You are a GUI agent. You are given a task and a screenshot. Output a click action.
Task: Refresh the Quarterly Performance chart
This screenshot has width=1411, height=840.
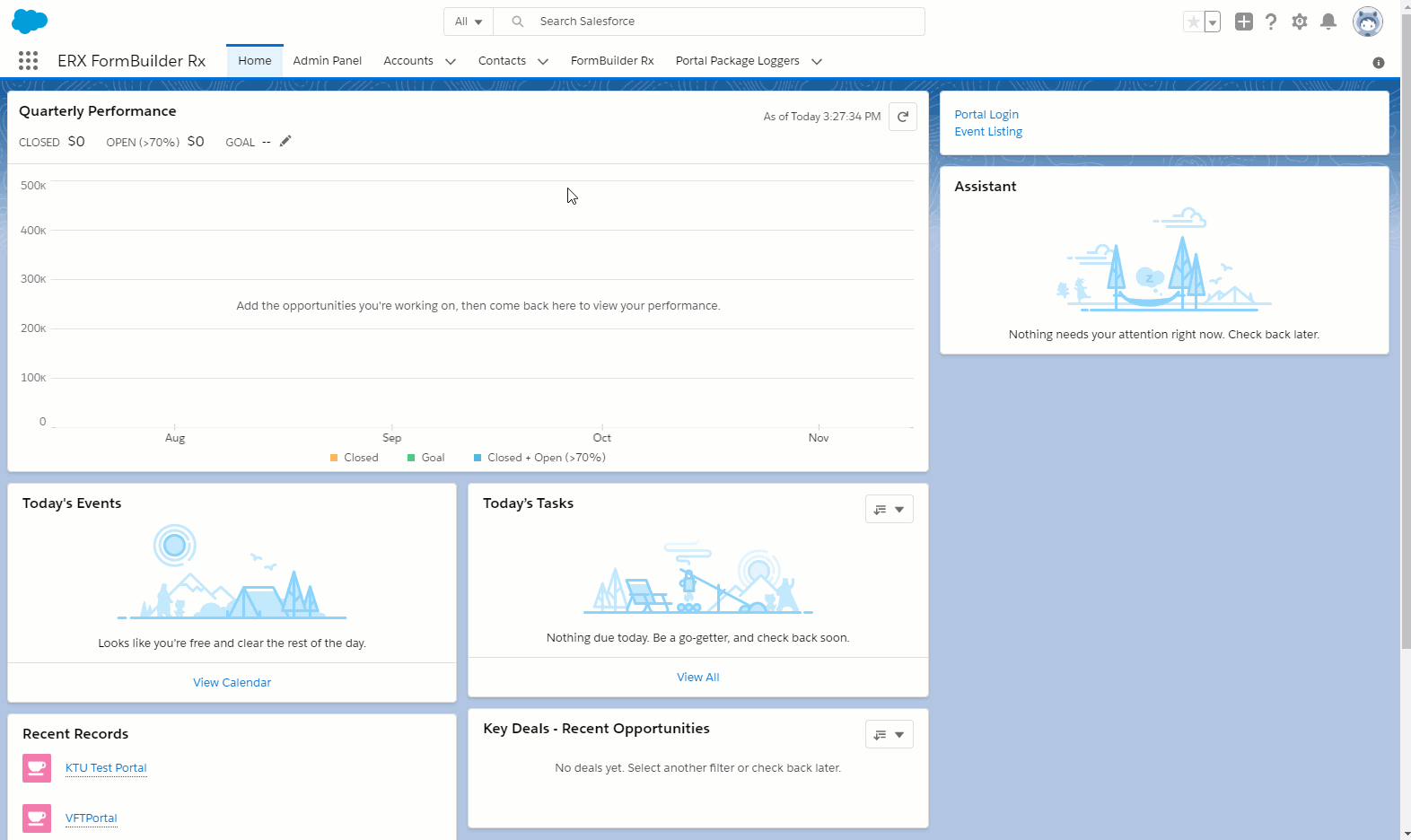(902, 117)
